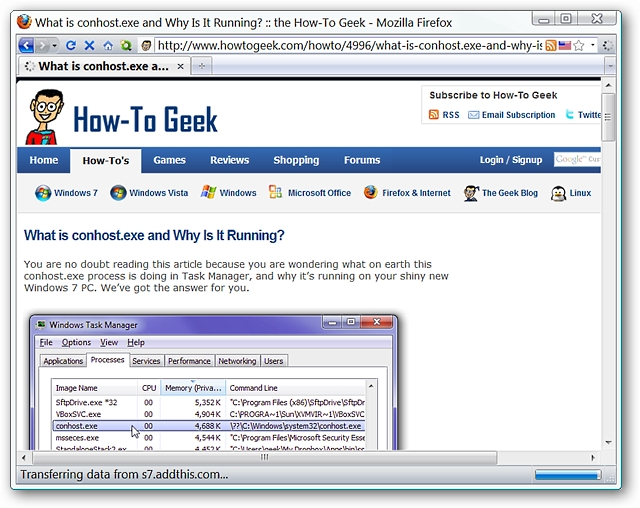This screenshot has height=508, width=640.
Task: Click the horizontal scrollbar thumb
Action: pos(264,457)
